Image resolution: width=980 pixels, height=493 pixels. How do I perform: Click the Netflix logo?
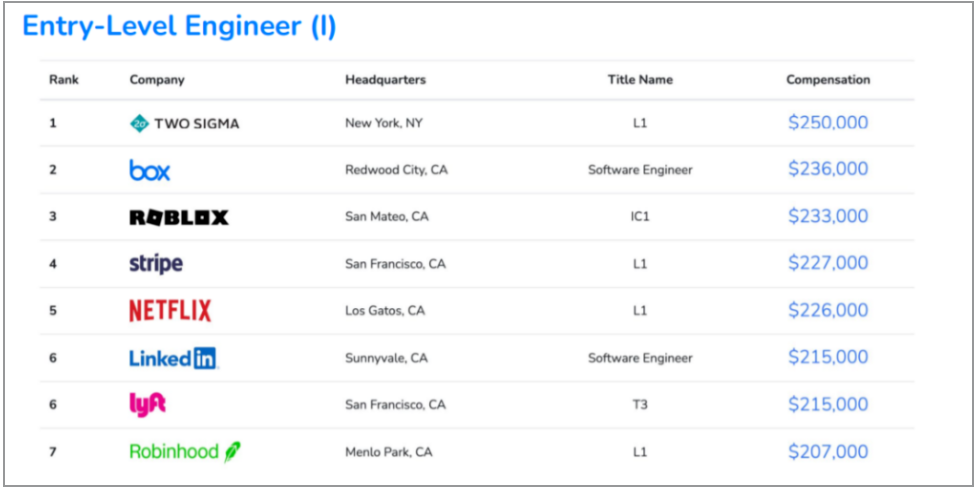click(x=171, y=311)
